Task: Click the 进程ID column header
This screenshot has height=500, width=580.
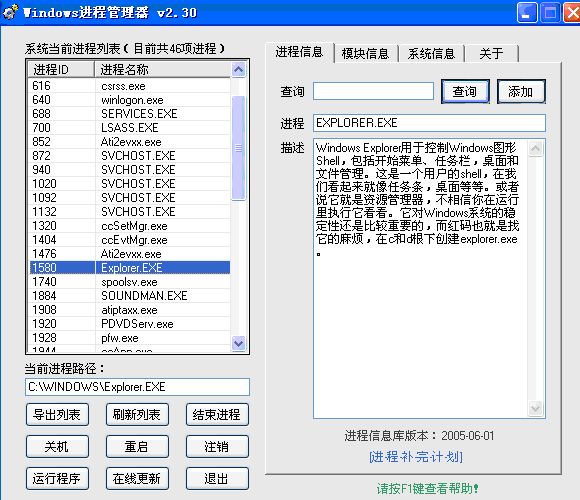Action: [61, 70]
